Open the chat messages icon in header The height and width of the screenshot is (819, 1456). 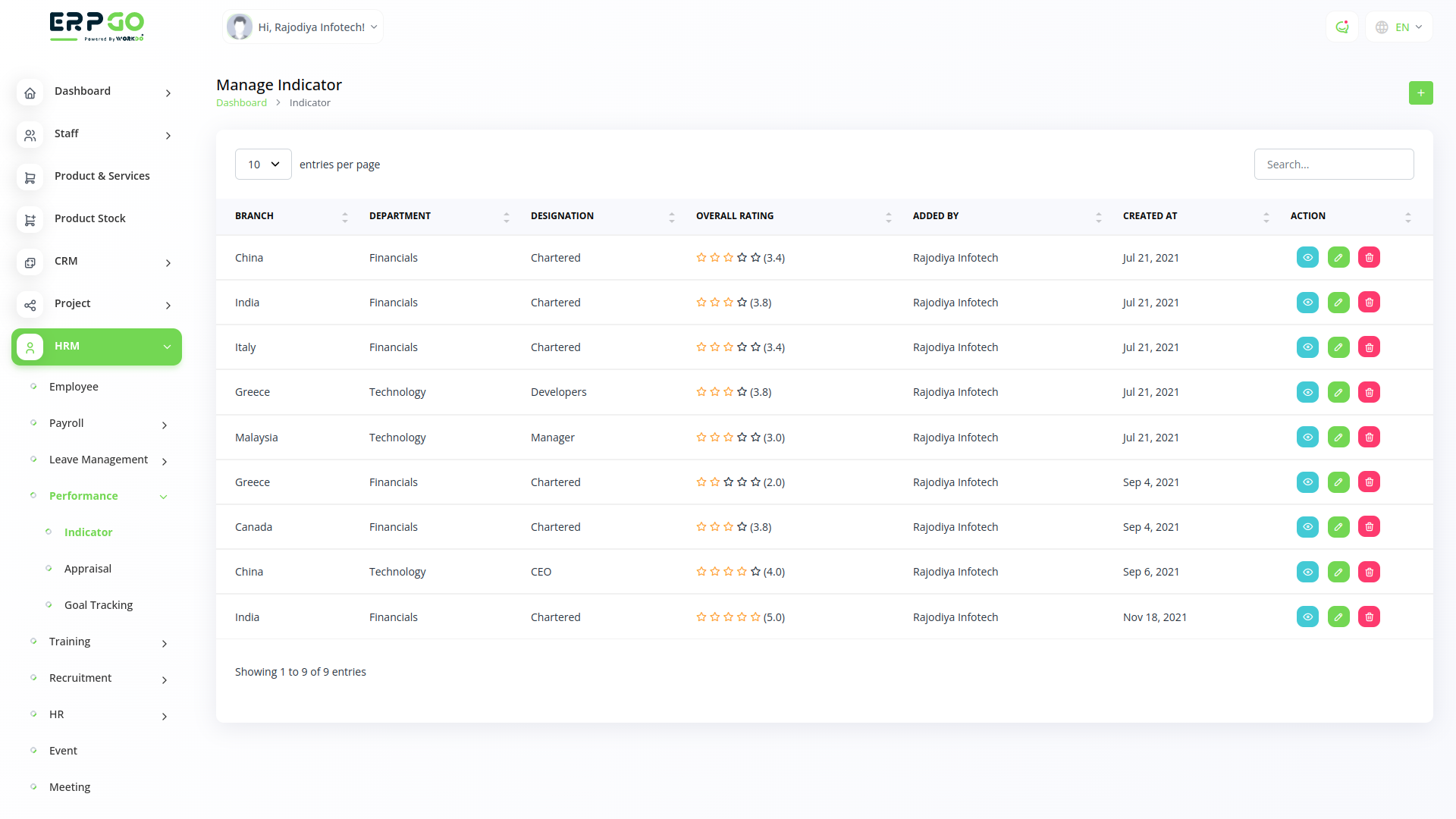[x=1341, y=27]
